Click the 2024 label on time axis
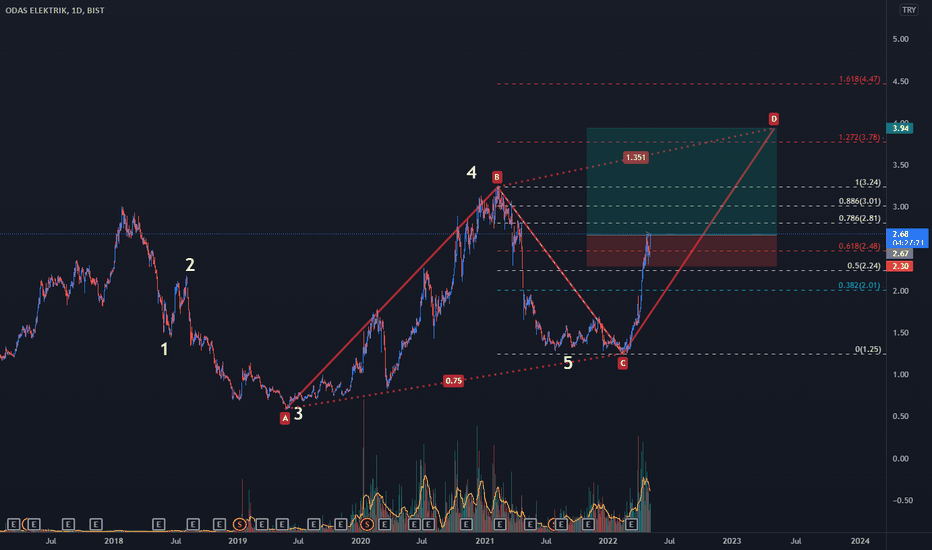The height and width of the screenshot is (550, 932). tap(859, 541)
